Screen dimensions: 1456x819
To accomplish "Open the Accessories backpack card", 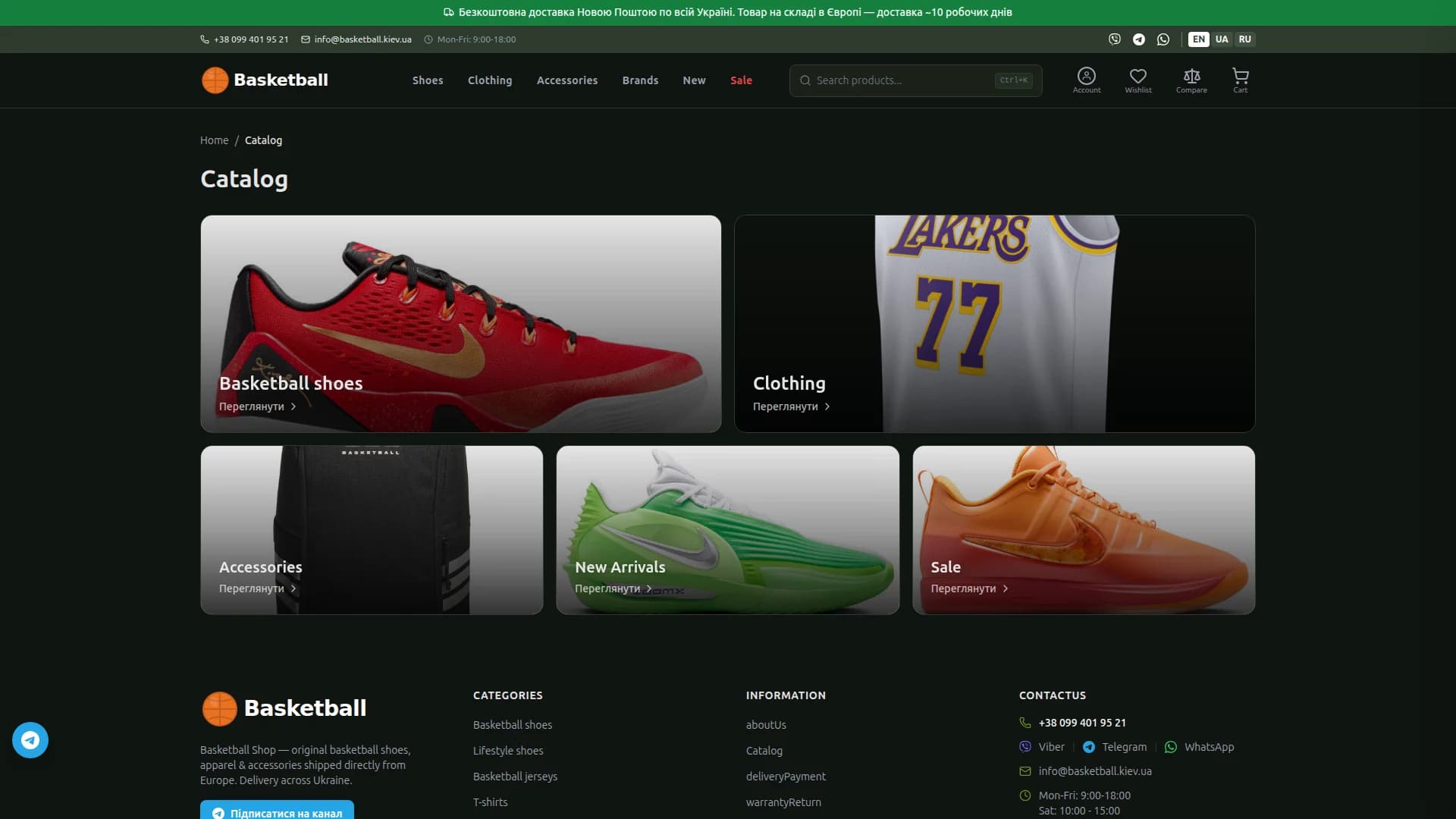I will tap(372, 530).
